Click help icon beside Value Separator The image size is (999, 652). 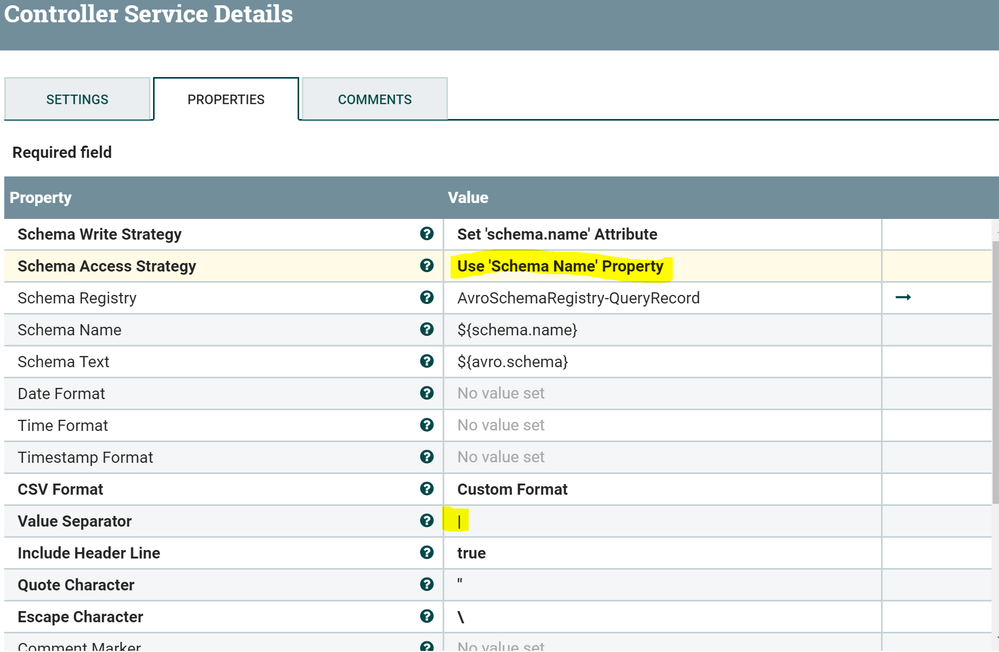coord(427,521)
